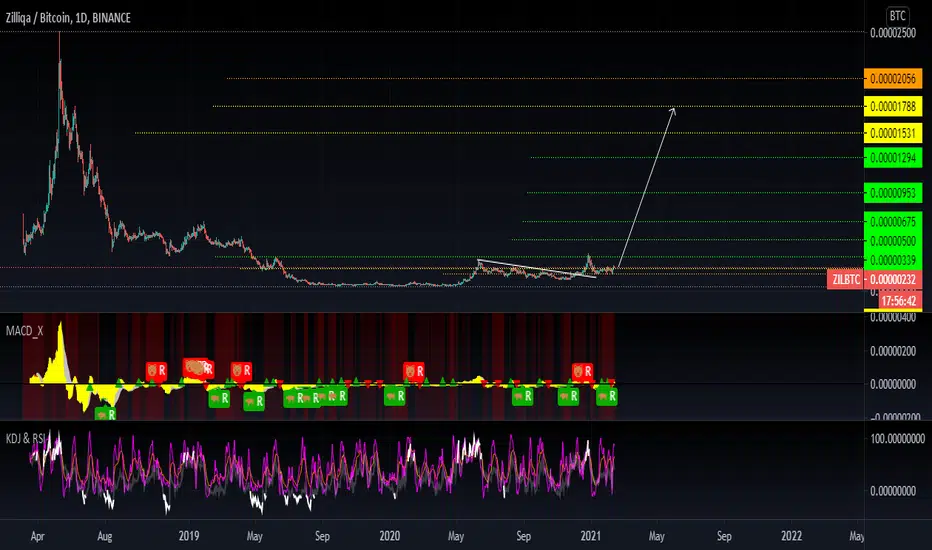Select the 0.00000500 target level label
This screenshot has width=932, height=550.
[x=893, y=241]
